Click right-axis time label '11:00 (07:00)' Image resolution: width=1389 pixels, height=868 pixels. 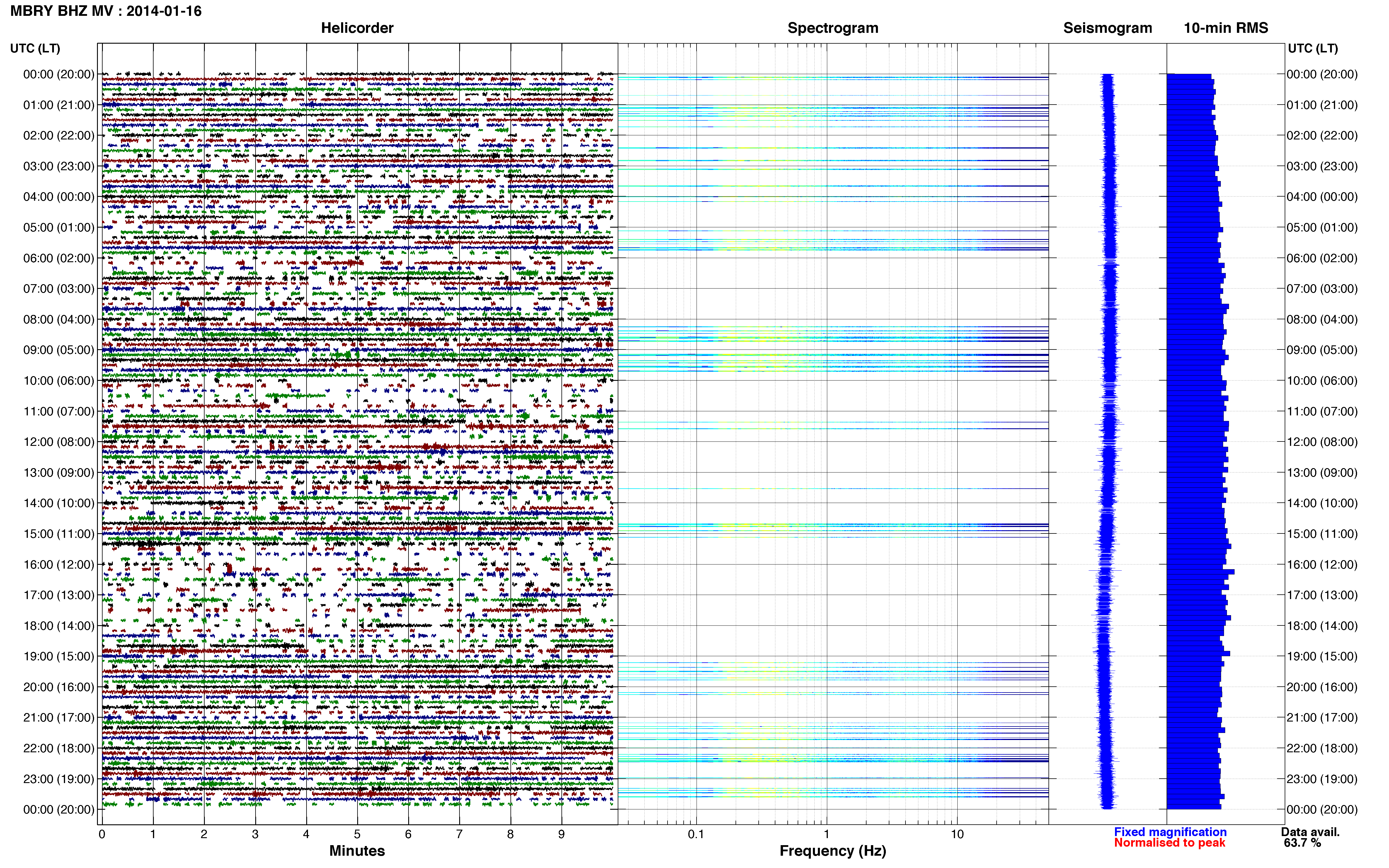coord(1322,411)
